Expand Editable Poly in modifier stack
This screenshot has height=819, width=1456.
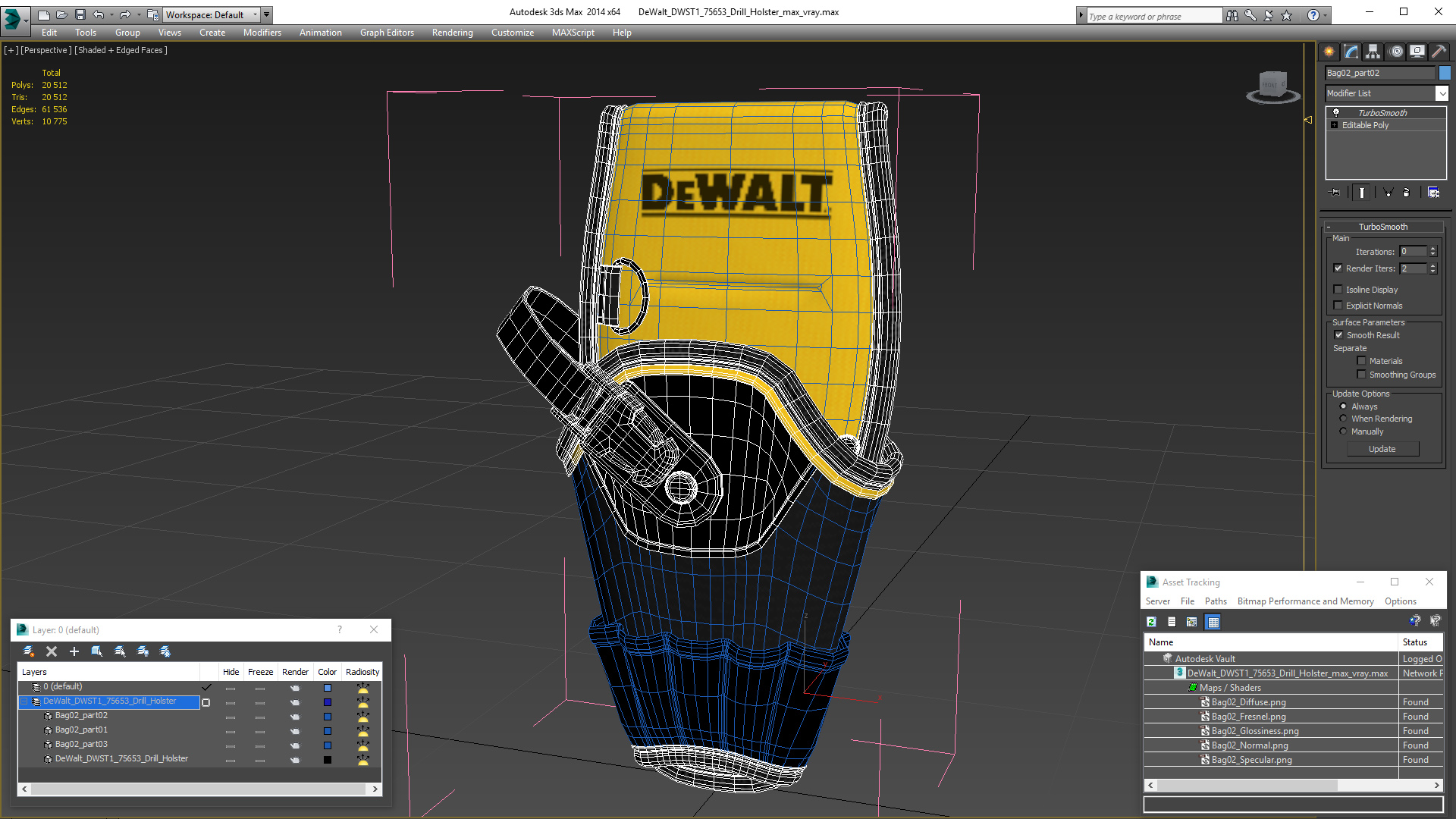(x=1335, y=125)
